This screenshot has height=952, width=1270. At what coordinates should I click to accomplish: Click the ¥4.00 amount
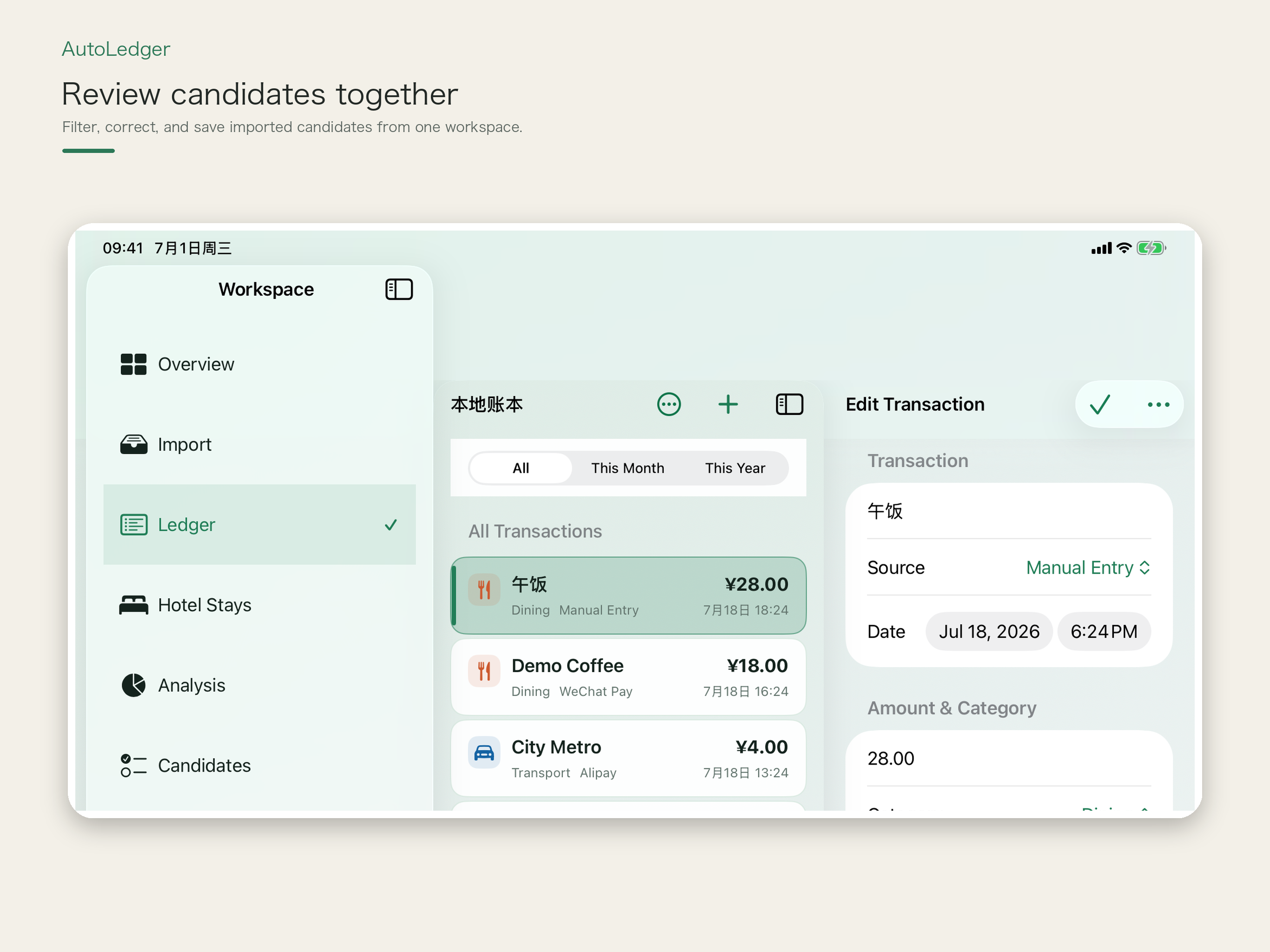pyautogui.click(x=762, y=747)
